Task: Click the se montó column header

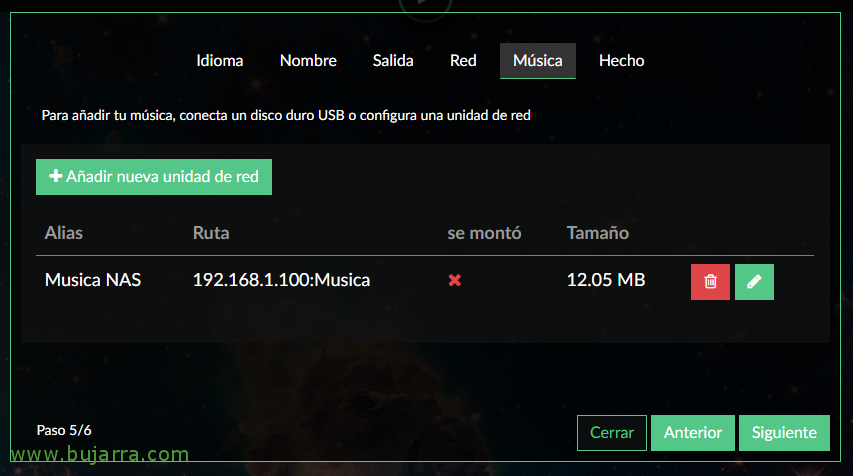Action: pos(484,233)
